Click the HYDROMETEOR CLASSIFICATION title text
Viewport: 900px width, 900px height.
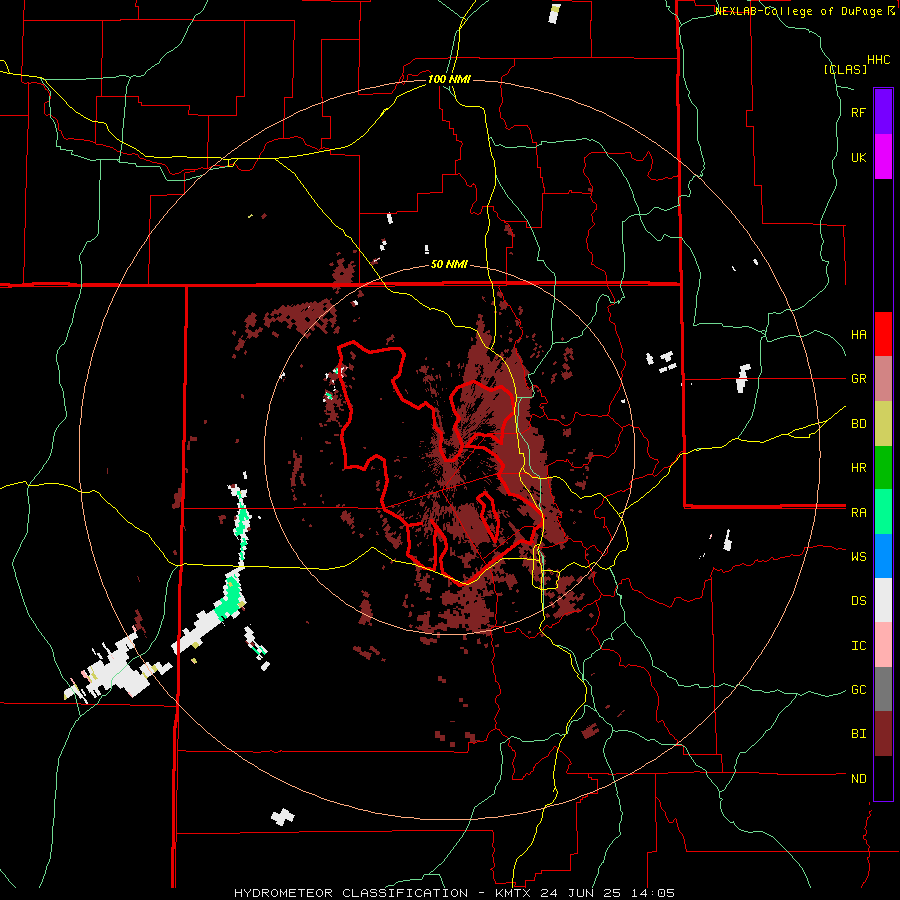(x=351, y=893)
